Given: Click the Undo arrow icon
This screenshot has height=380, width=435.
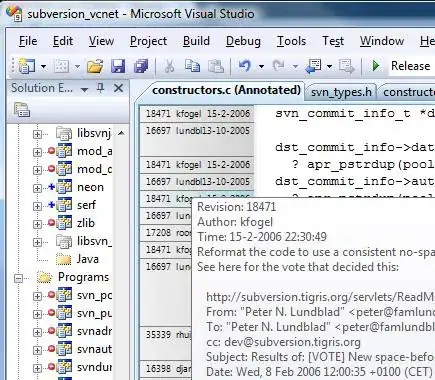Looking at the screenshot, I should [x=245, y=66].
